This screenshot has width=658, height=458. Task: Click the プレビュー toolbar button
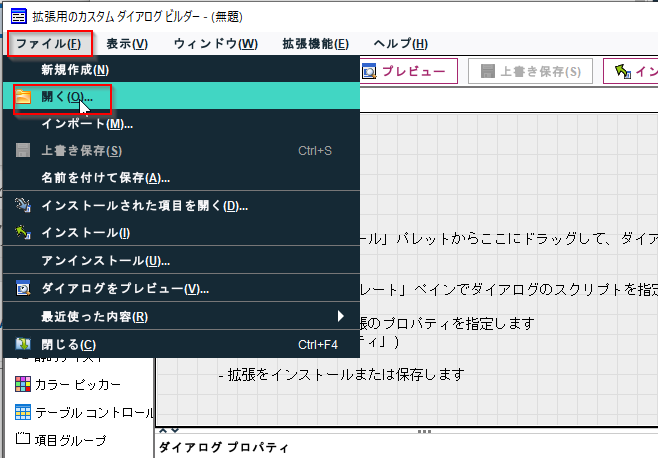click(408, 71)
